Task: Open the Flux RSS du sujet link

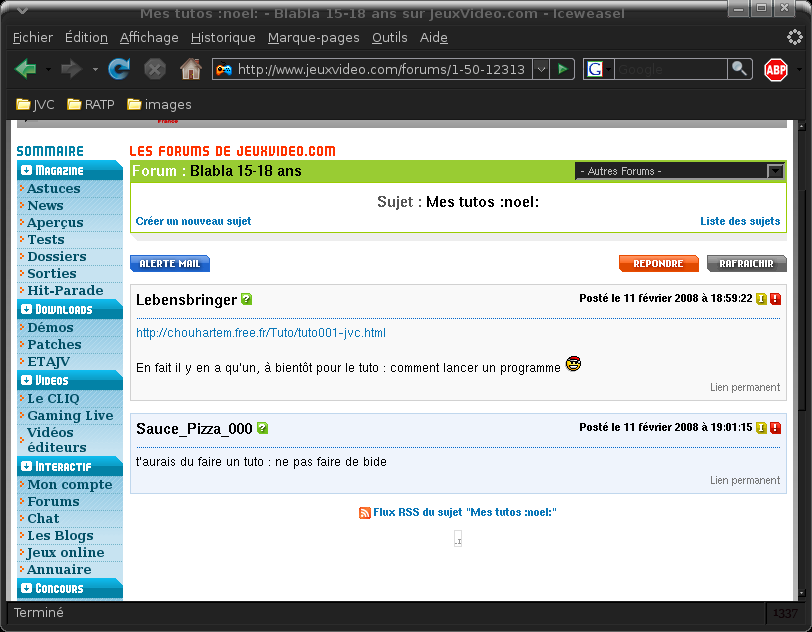Action: pos(465,512)
